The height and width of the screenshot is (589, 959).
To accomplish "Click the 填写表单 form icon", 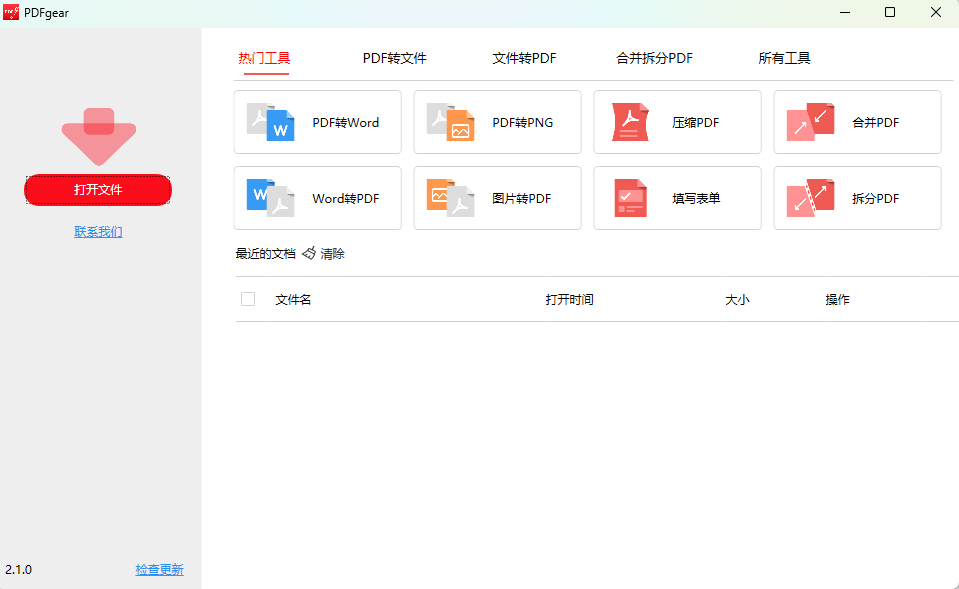I will point(630,198).
